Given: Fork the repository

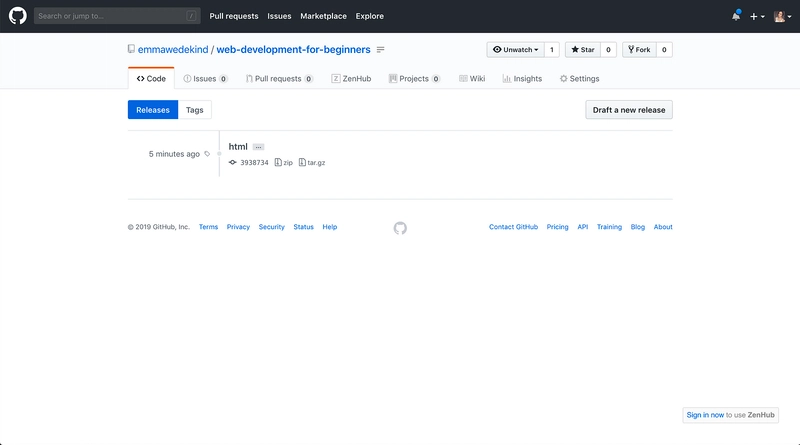Looking at the screenshot, I should click(639, 50).
